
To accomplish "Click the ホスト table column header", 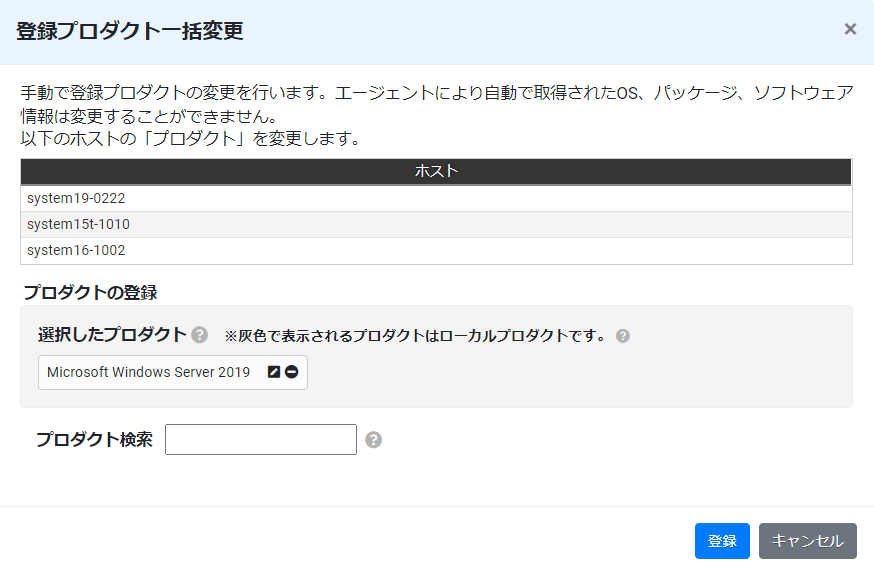I will (436, 171).
